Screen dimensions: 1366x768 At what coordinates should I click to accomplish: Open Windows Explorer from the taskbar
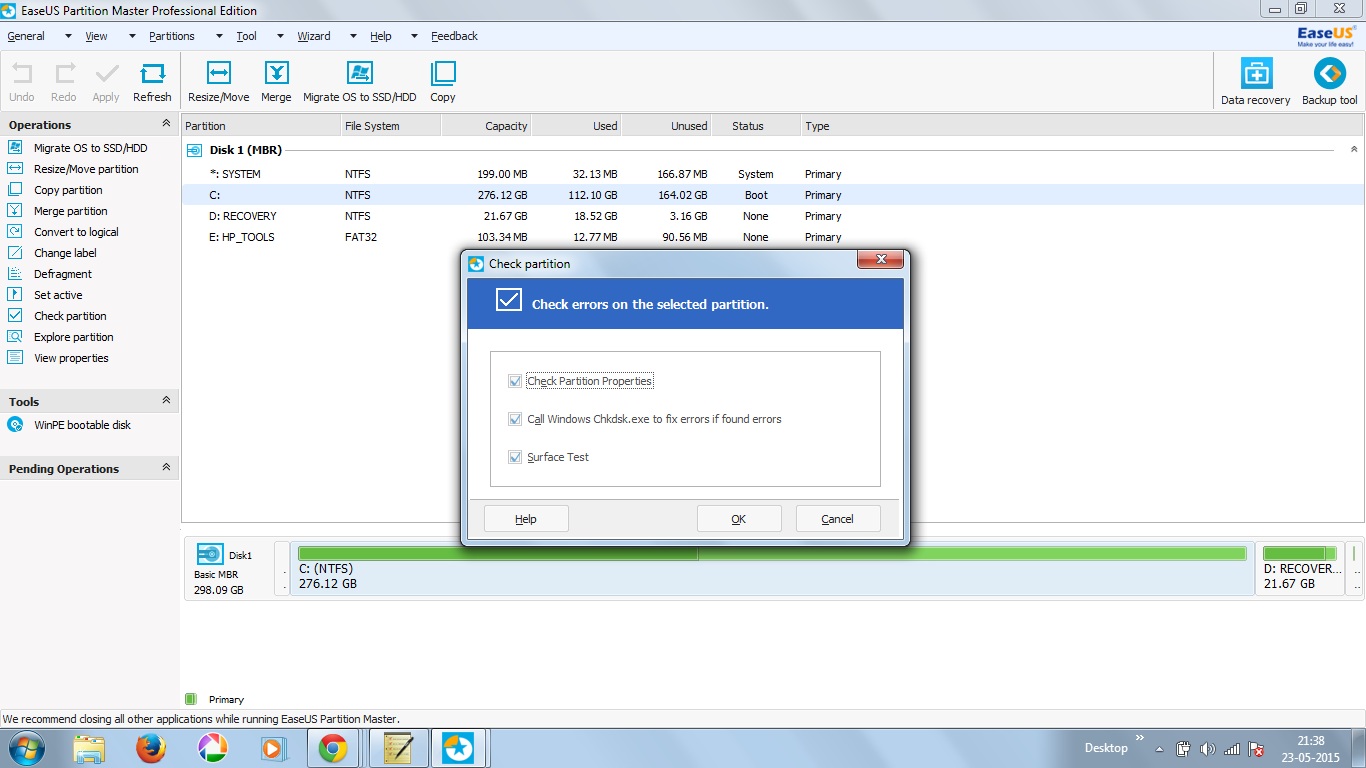tap(89, 748)
